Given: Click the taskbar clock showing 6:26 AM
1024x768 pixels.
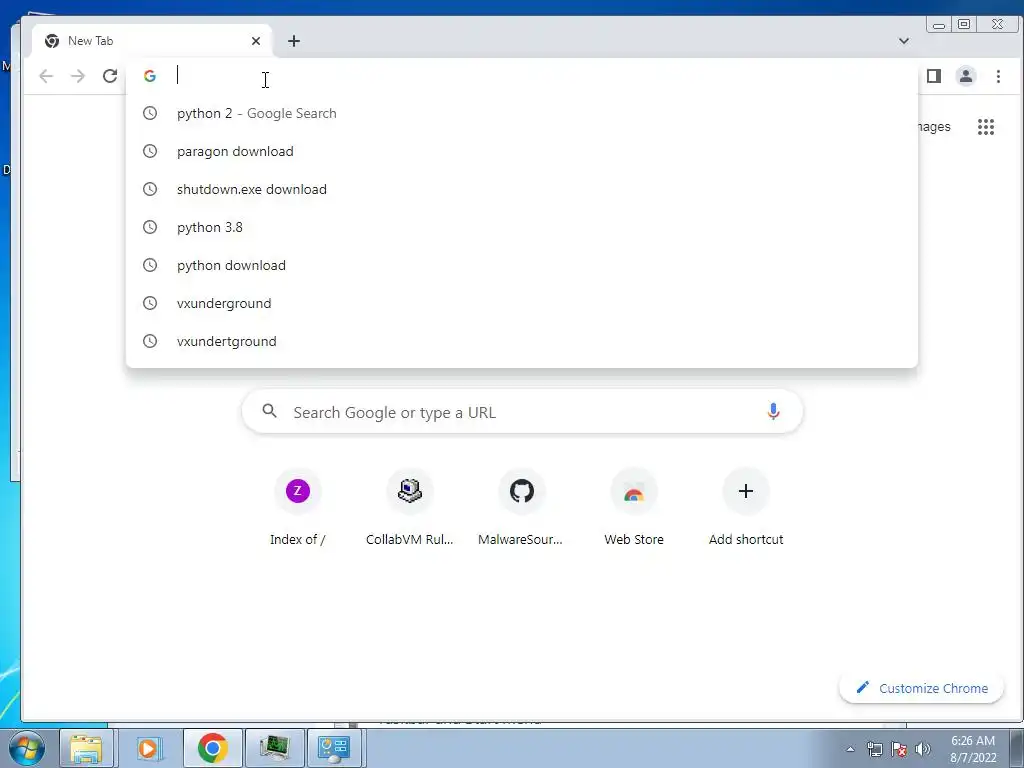Looking at the screenshot, I should (x=972, y=749).
